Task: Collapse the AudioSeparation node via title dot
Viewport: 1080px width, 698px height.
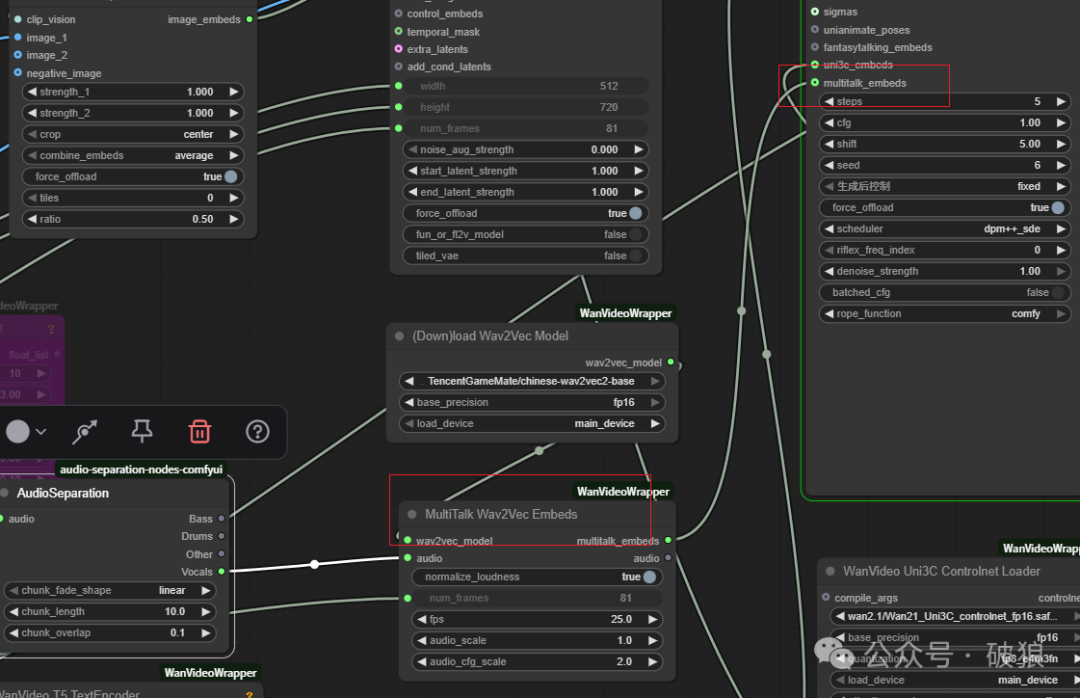Action: [x=5, y=493]
